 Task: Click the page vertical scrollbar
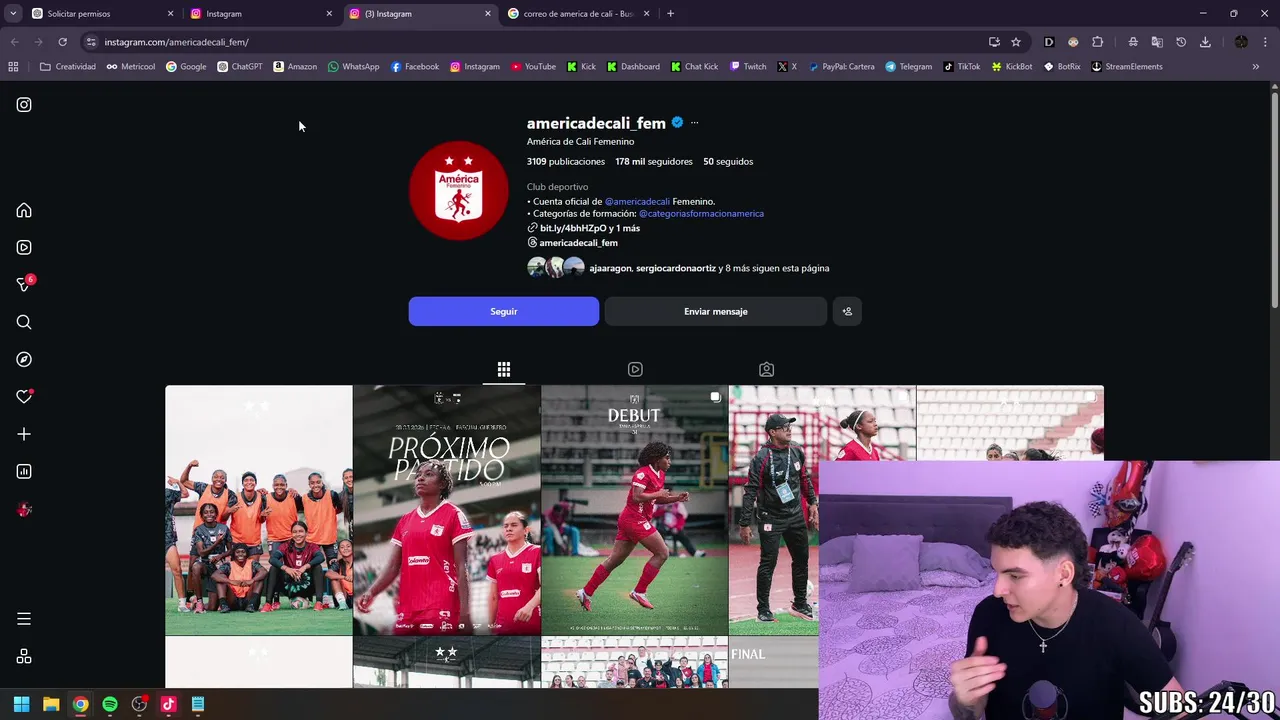coord(1274,200)
